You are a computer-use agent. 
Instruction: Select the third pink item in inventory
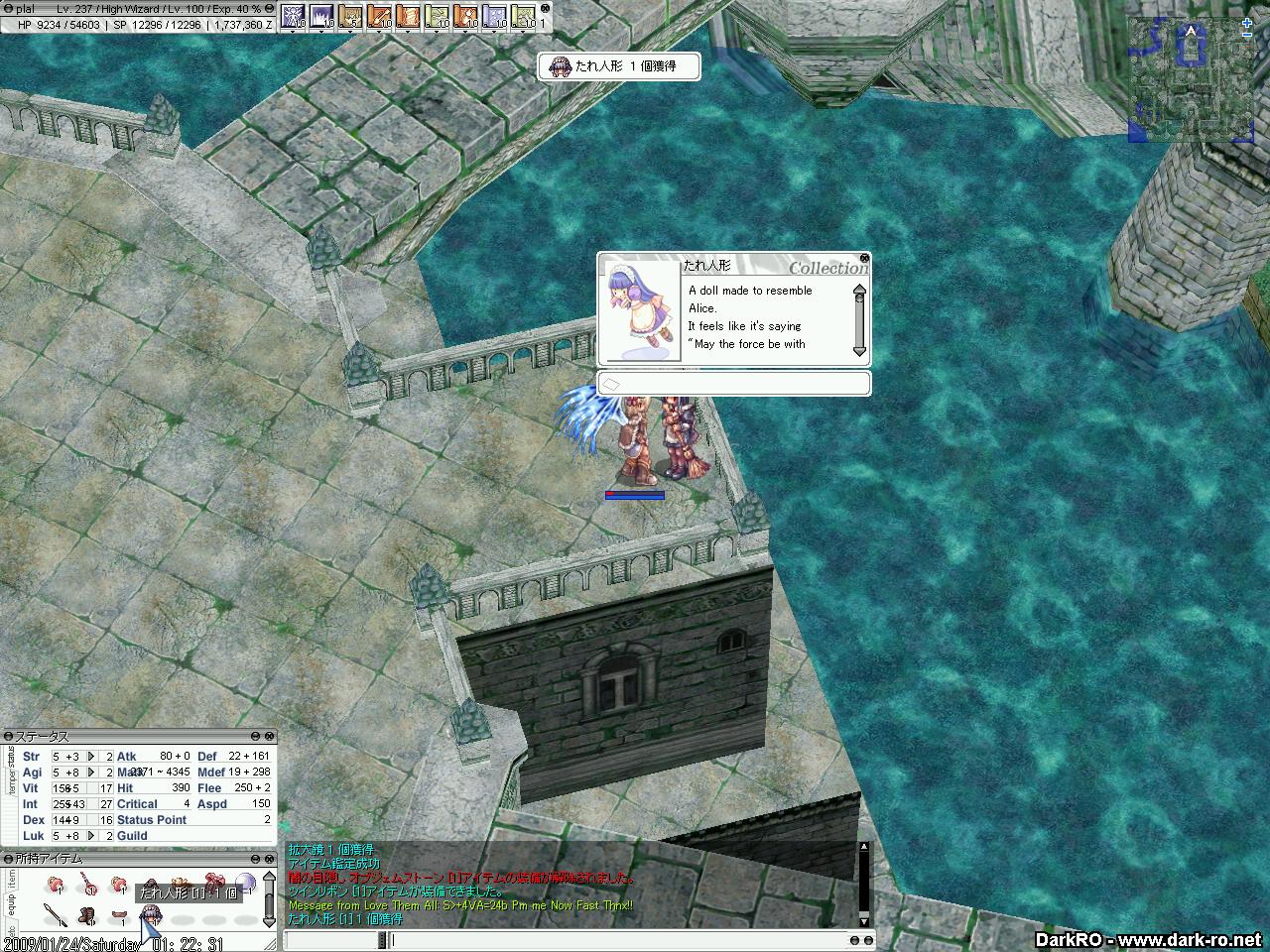coord(119,883)
